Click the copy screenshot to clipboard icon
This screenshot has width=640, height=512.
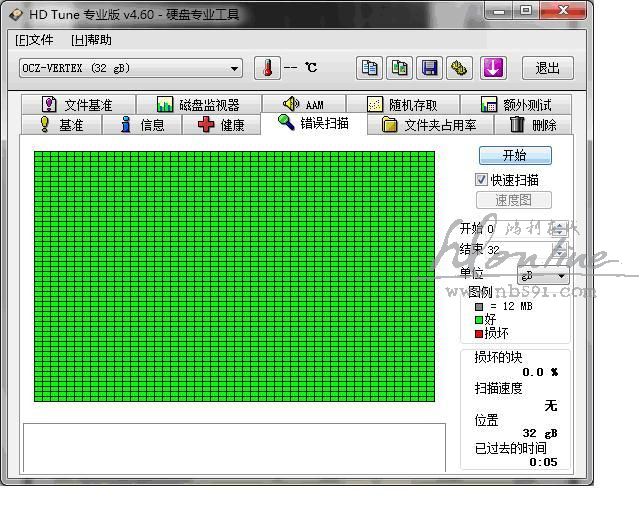coord(399,68)
